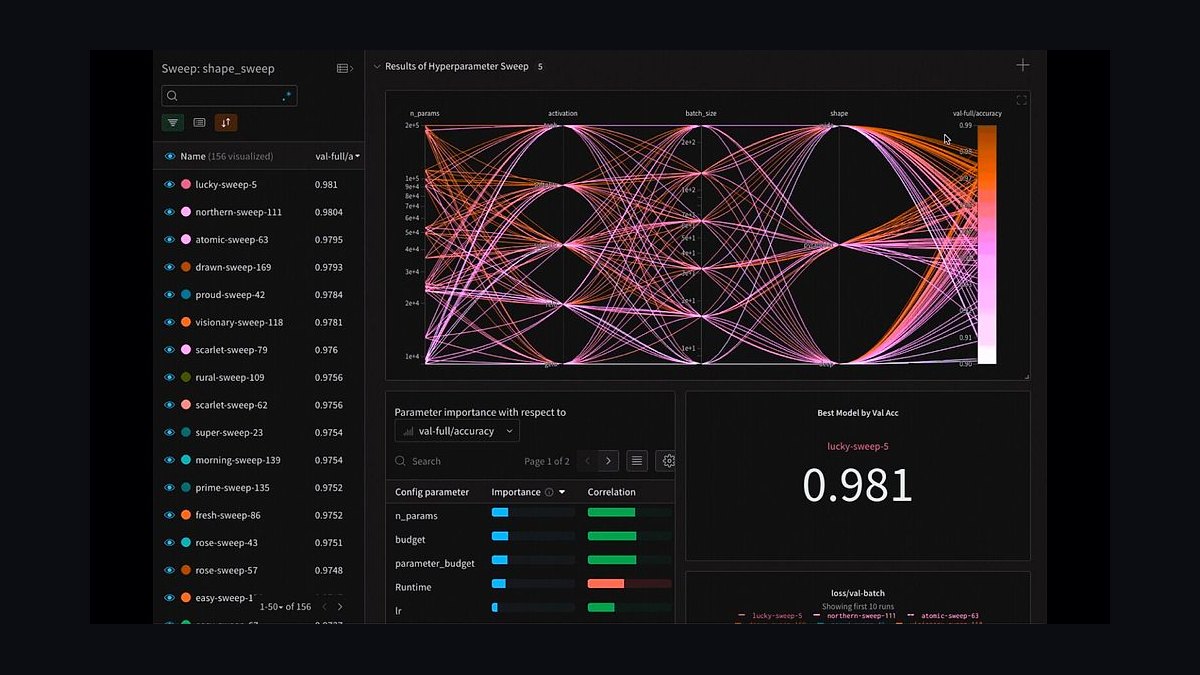This screenshot has width=1200, height=675.
Task: Toggle the runs table expand icon beside Sweep title
Action: click(x=344, y=68)
